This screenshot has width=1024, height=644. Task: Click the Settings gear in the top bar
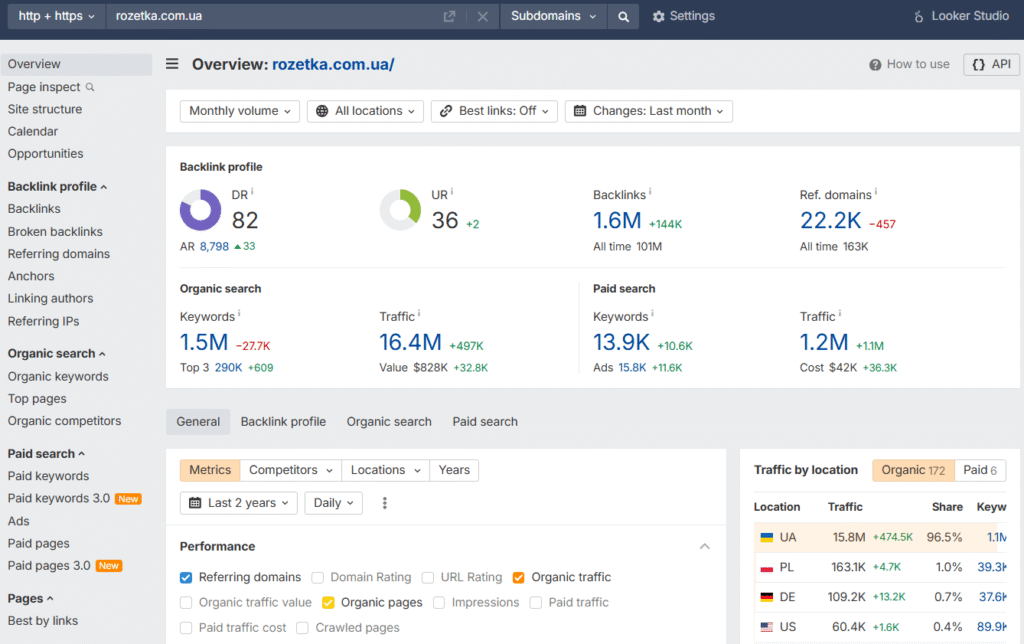[x=658, y=16]
